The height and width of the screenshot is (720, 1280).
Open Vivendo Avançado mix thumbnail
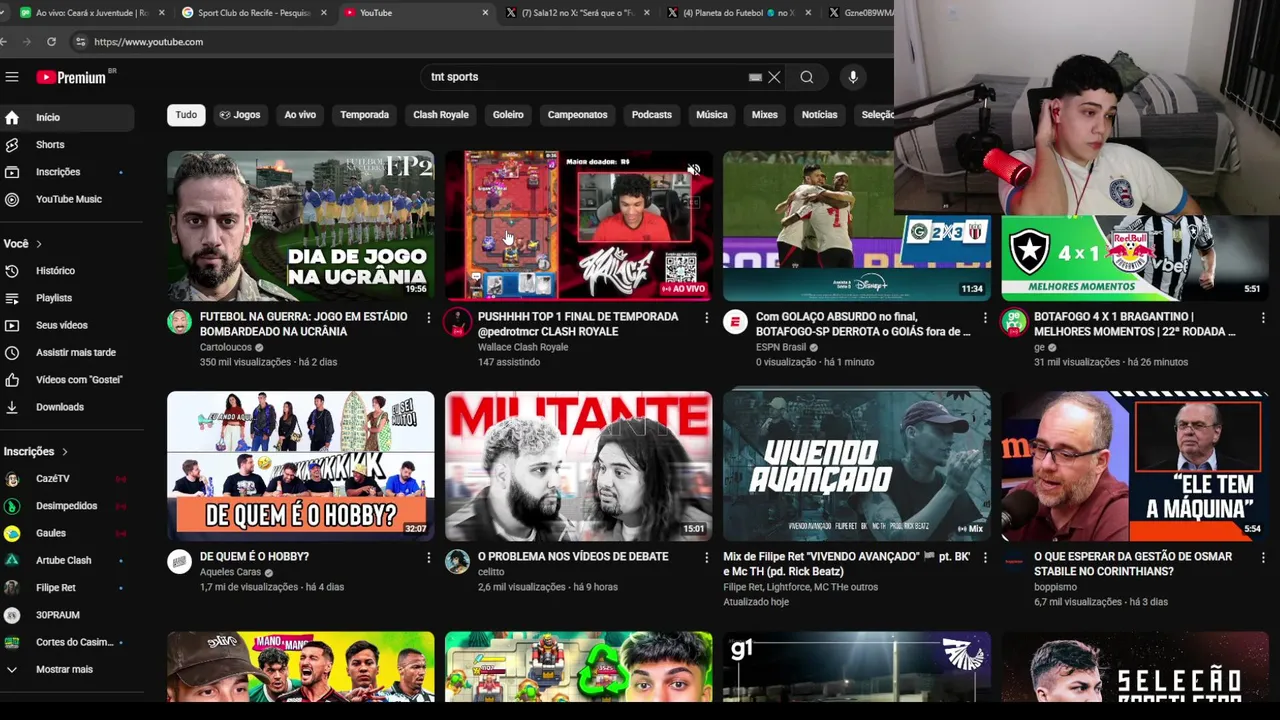click(x=856, y=465)
